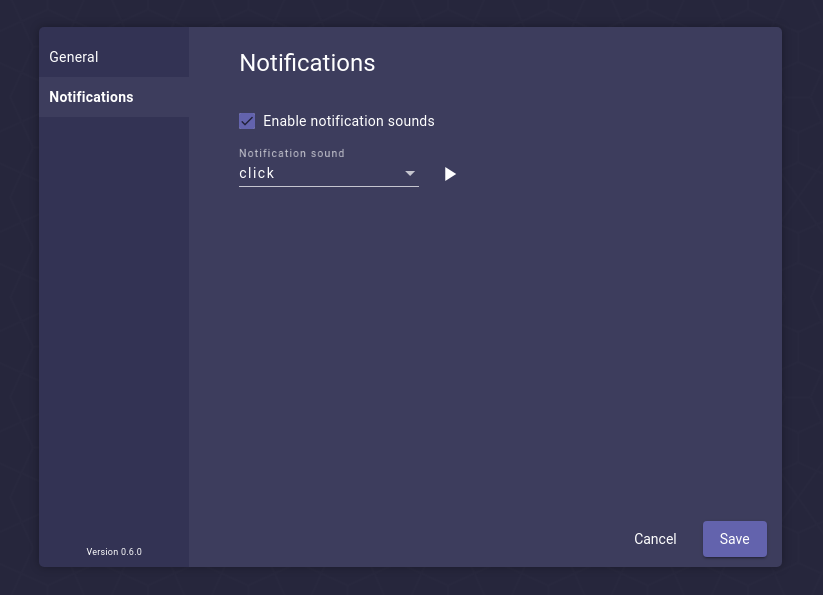
Task: Select the 'click' value in sound selector
Action: click(257, 173)
